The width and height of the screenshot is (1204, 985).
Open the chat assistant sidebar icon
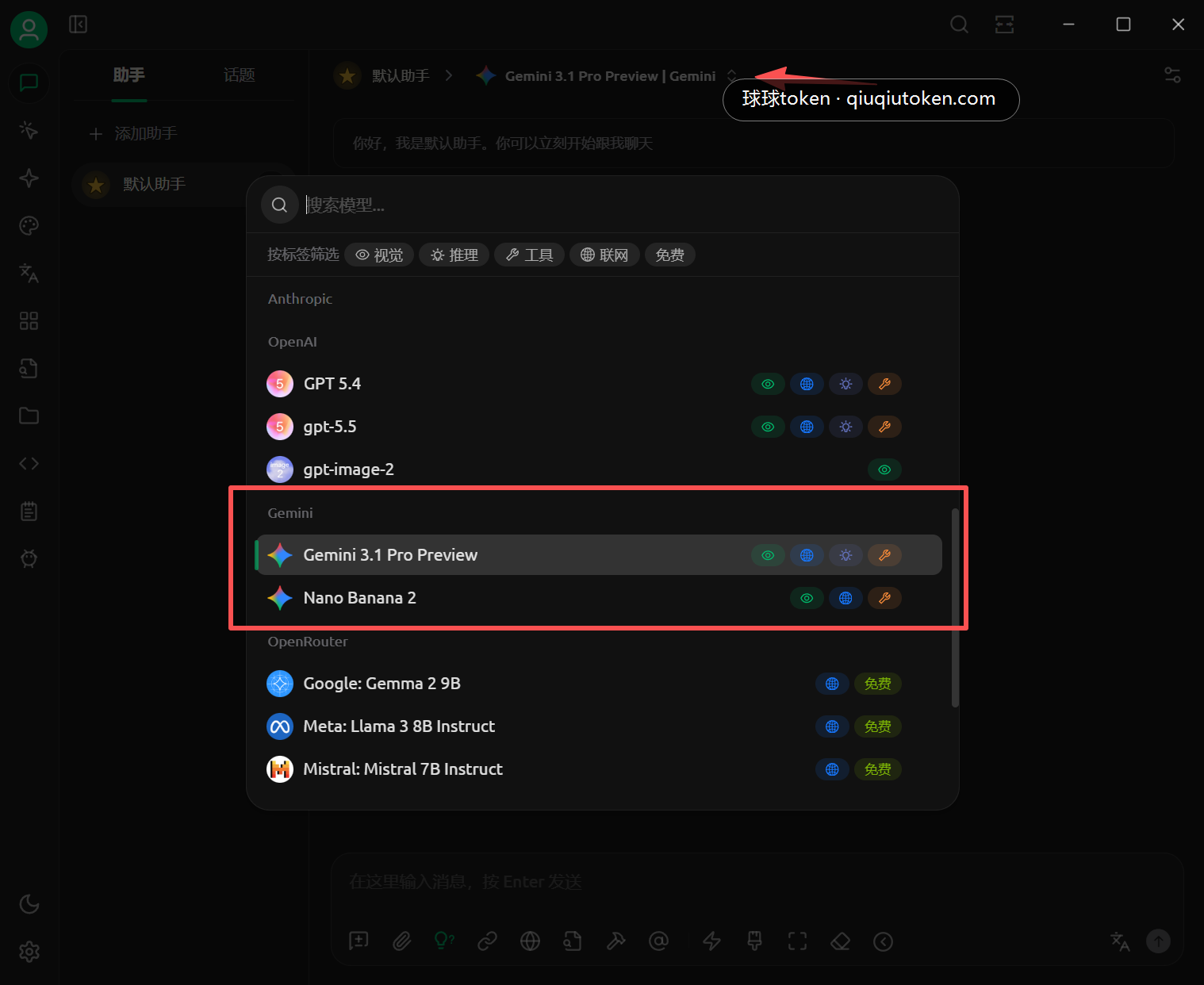(29, 82)
